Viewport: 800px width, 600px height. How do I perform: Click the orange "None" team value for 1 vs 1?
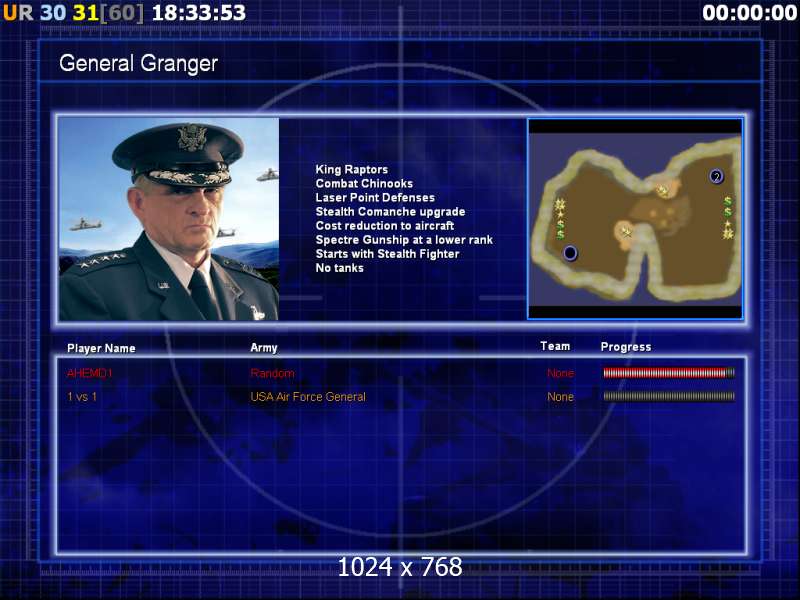coord(560,396)
